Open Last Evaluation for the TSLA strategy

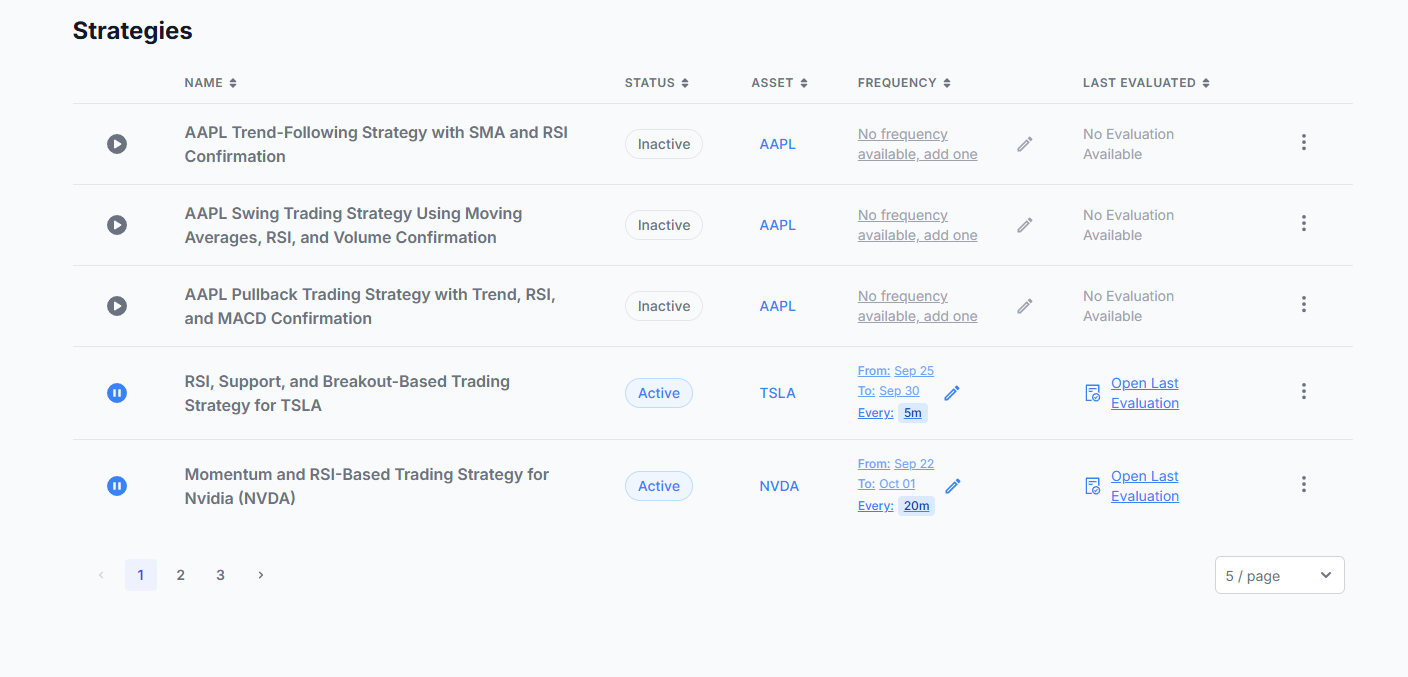(x=1144, y=392)
